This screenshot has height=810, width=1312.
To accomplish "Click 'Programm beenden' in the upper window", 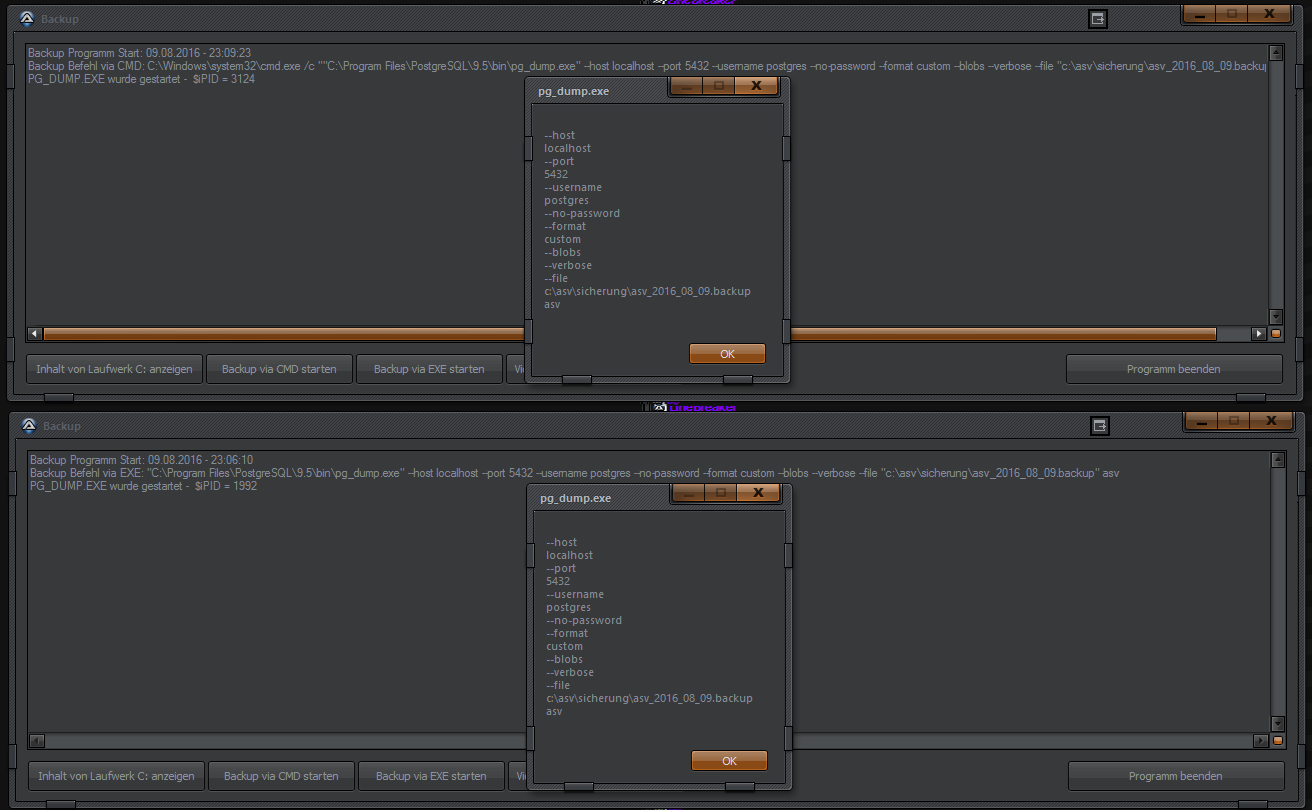I will tap(1173, 369).
